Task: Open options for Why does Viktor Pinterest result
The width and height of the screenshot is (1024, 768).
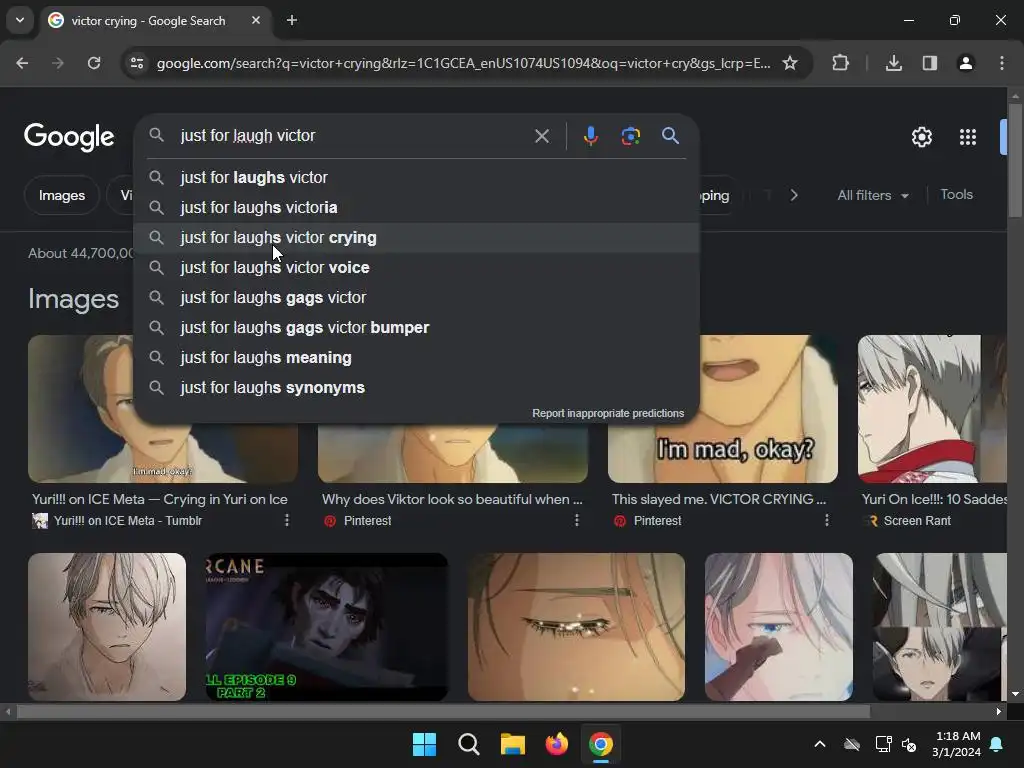Action: tap(577, 520)
